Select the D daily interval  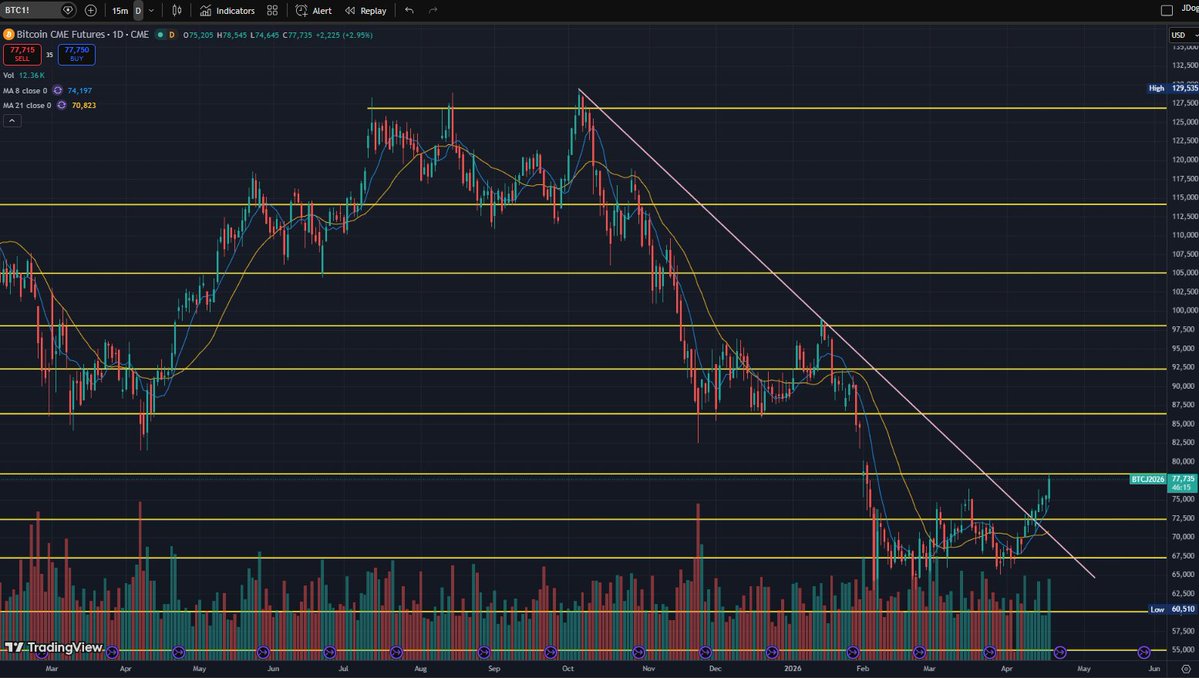tap(138, 11)
